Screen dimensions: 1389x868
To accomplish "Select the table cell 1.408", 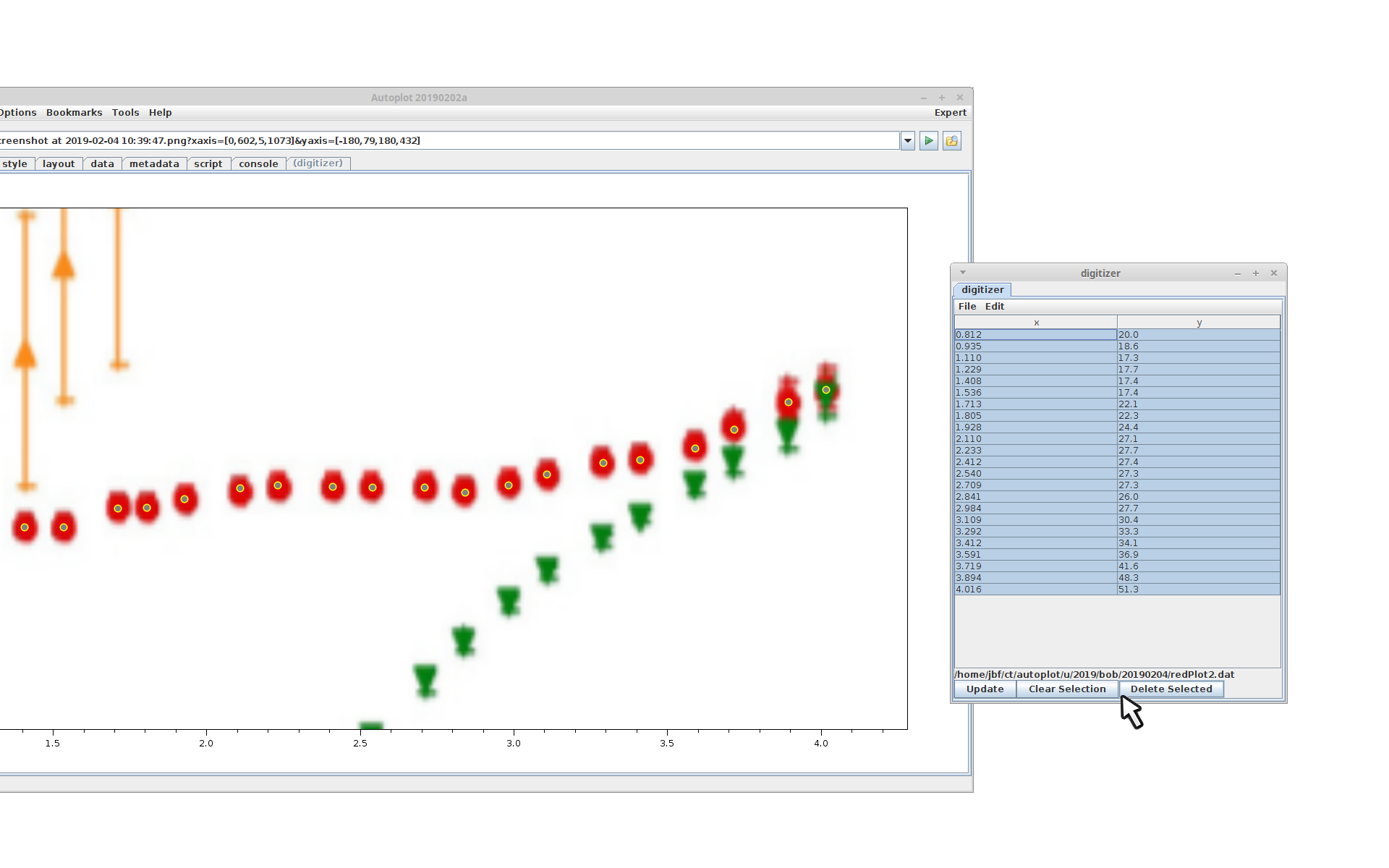I will (x=1036, y=381).
